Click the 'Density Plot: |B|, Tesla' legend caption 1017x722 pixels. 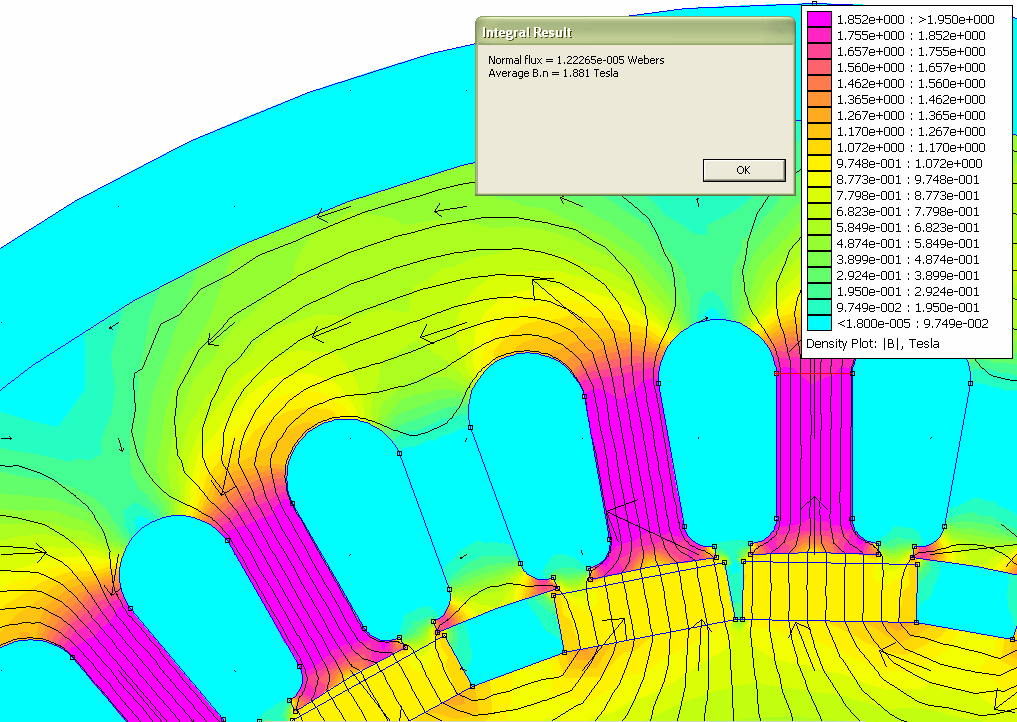[872, 343]
